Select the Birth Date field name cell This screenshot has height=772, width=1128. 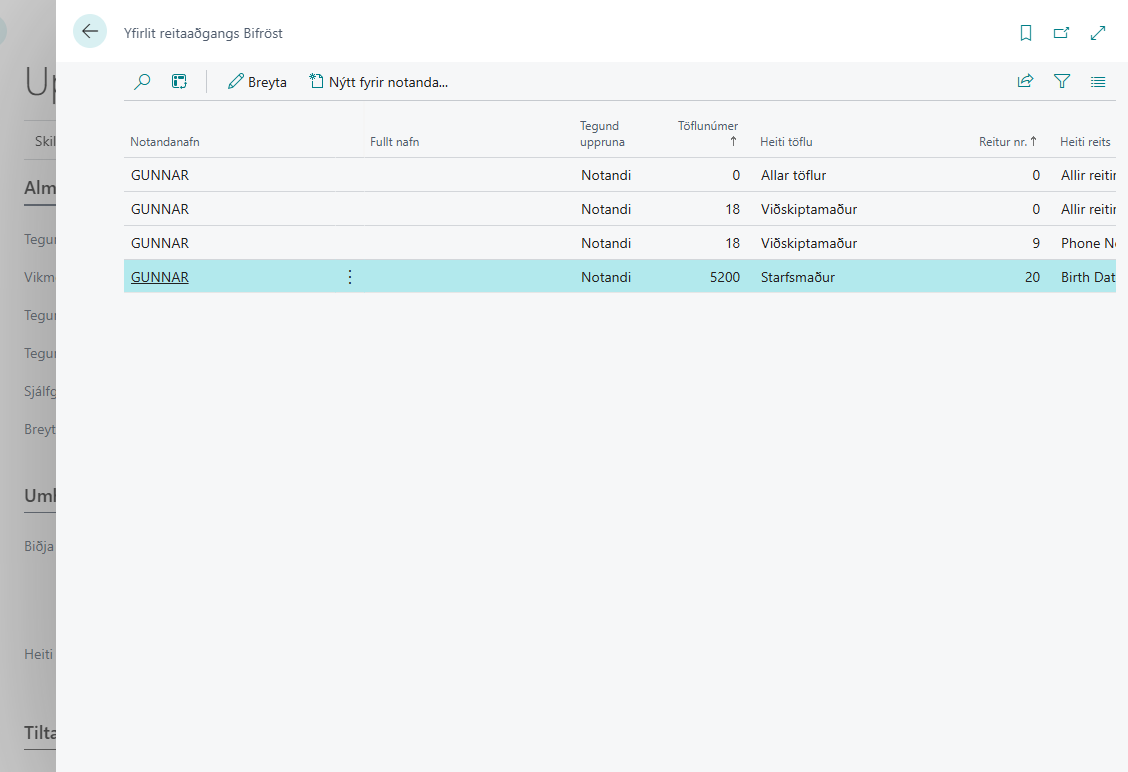pyautogui.click(x=1088, y=277)
